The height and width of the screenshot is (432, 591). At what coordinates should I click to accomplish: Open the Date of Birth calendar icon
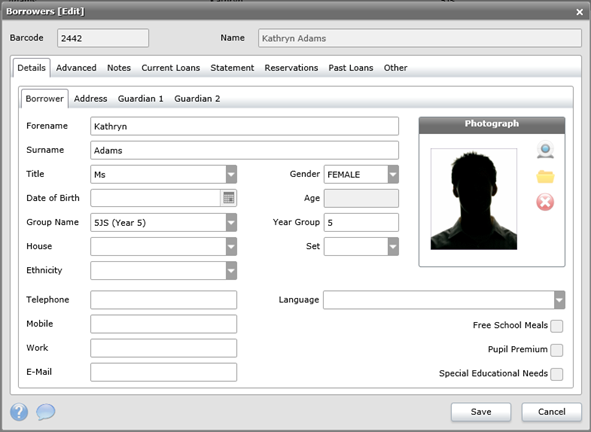coord(228,198)
